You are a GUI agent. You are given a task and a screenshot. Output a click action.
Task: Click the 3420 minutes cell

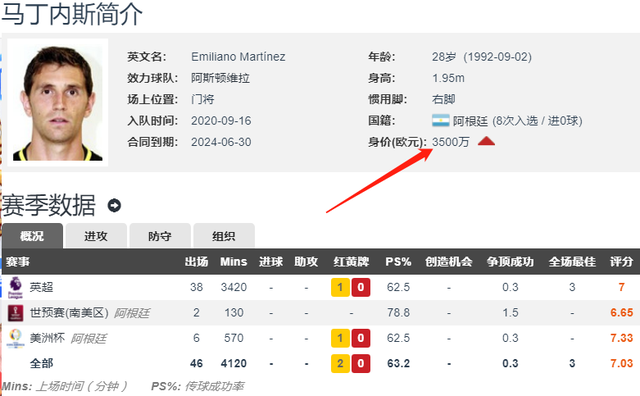(234, 287)
